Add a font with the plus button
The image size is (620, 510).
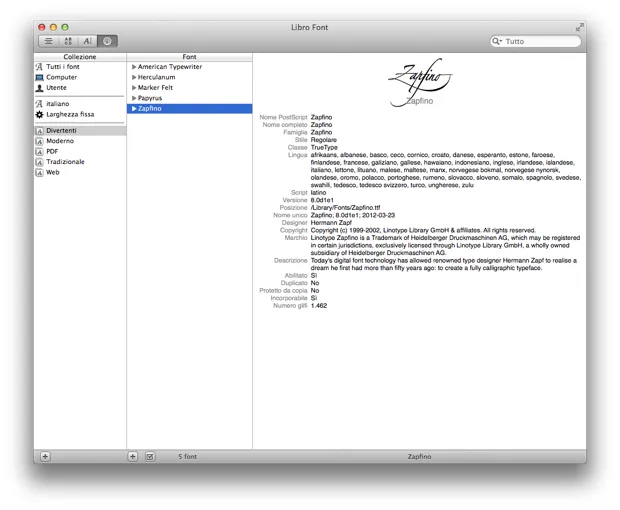click(132, 457)
